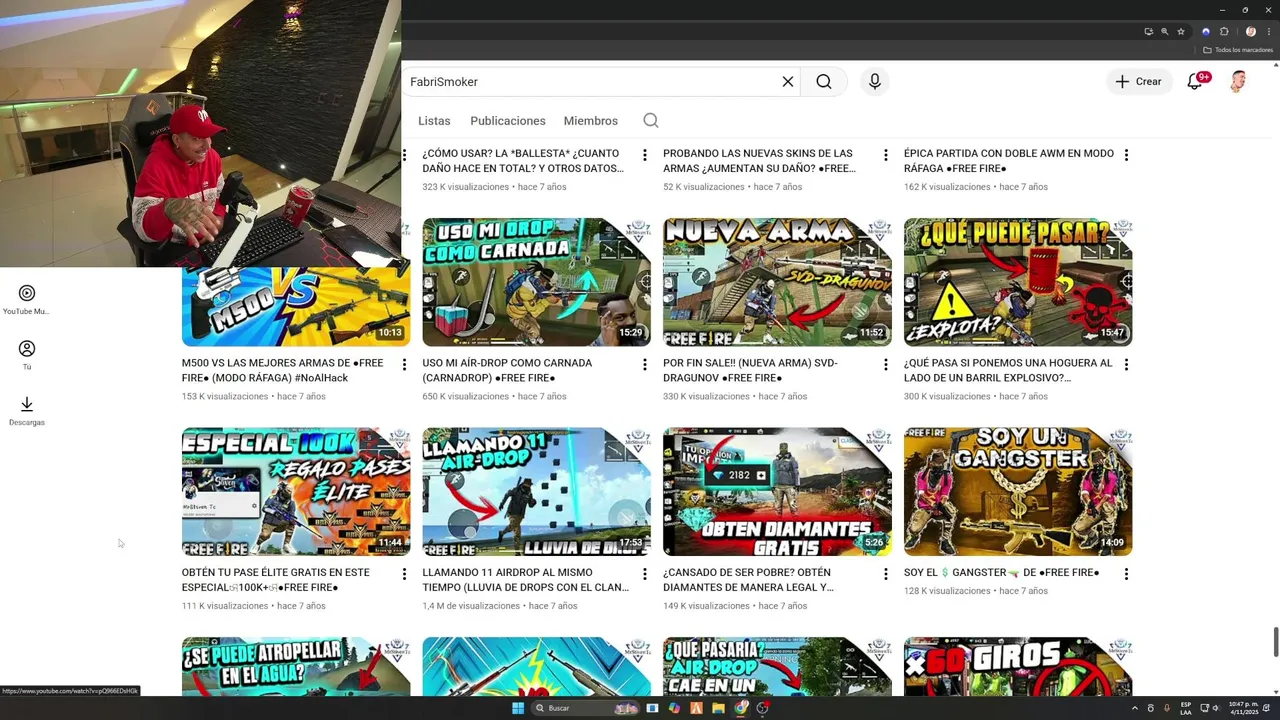Screen dimensions: 1280x720
Task: Open POR FIN SALE!! SVD-DRAGUNOV title link
Action: pyautogui.click(x=750, y=370)
